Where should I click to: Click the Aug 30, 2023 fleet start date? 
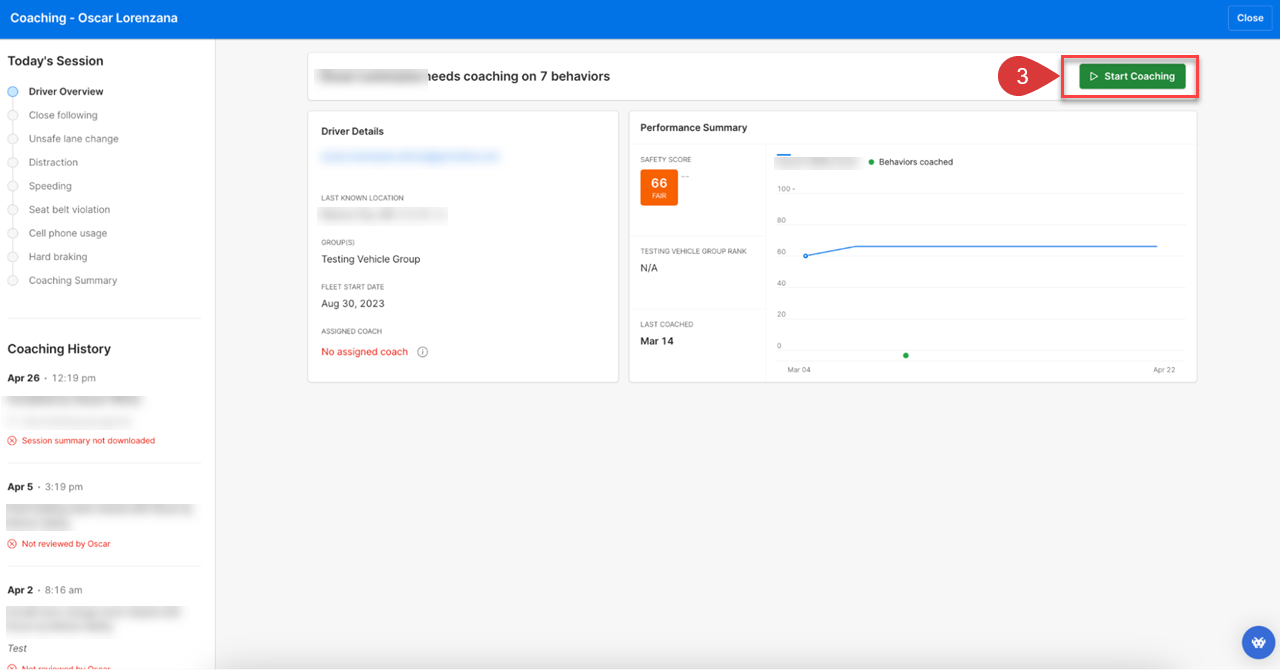pos(353,304)
